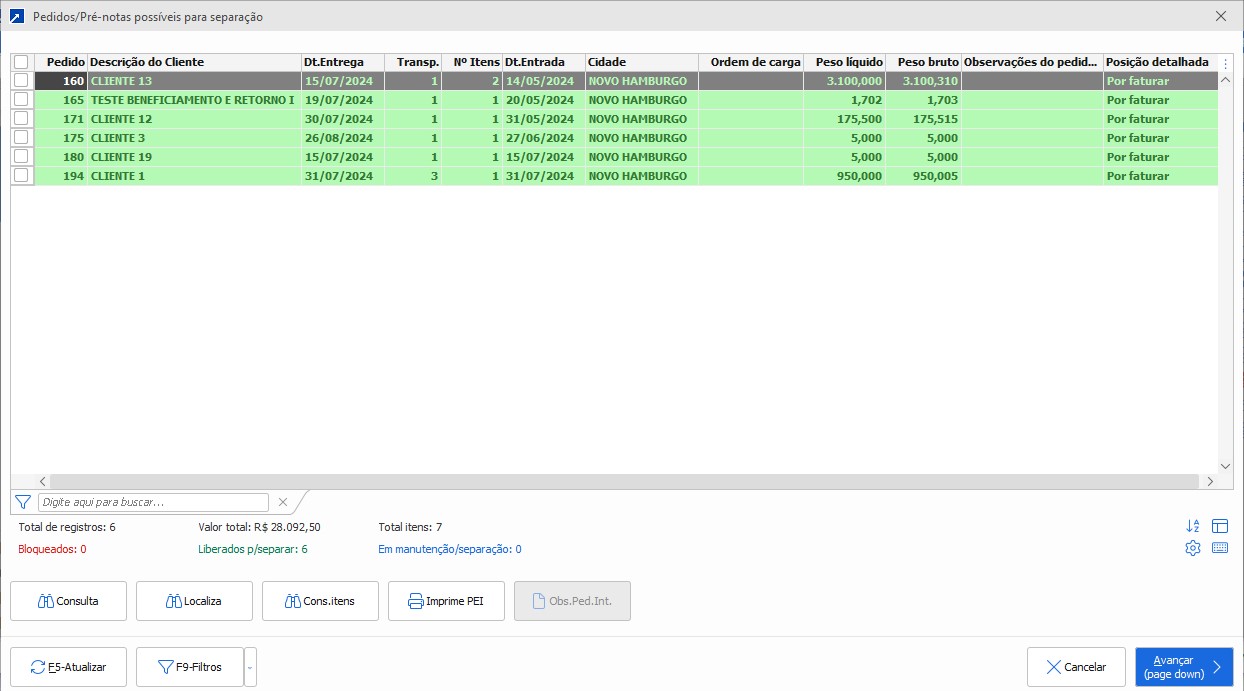Focus the 'Digite aqui para buscar' search field
The image size is (1244, 691).
[153, 502]
